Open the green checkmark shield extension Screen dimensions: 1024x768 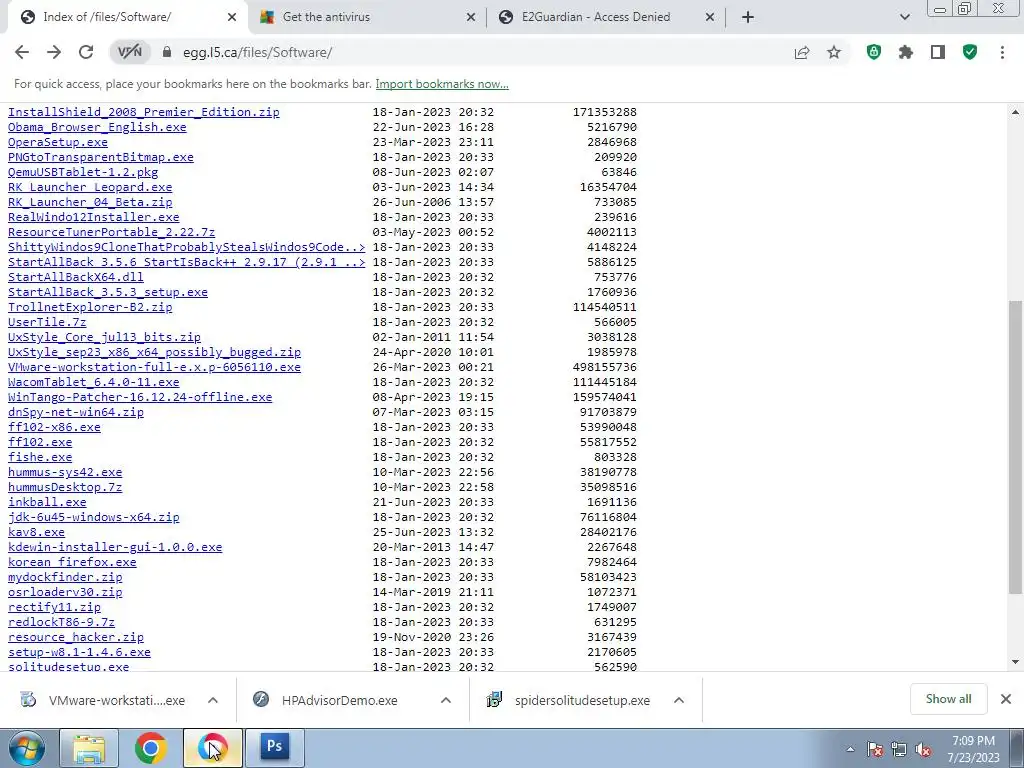click(x=970, y=52)
